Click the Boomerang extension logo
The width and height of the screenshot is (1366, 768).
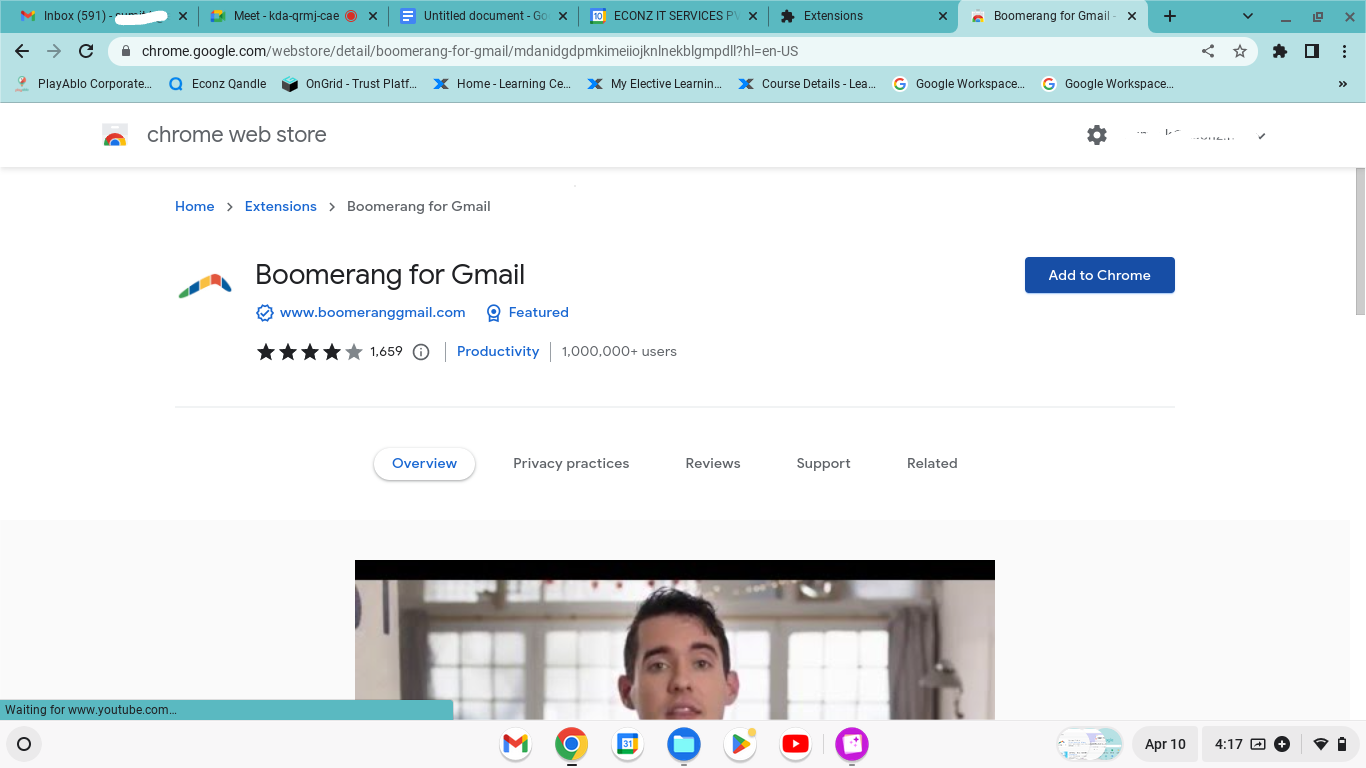click(x=205, y=286)
